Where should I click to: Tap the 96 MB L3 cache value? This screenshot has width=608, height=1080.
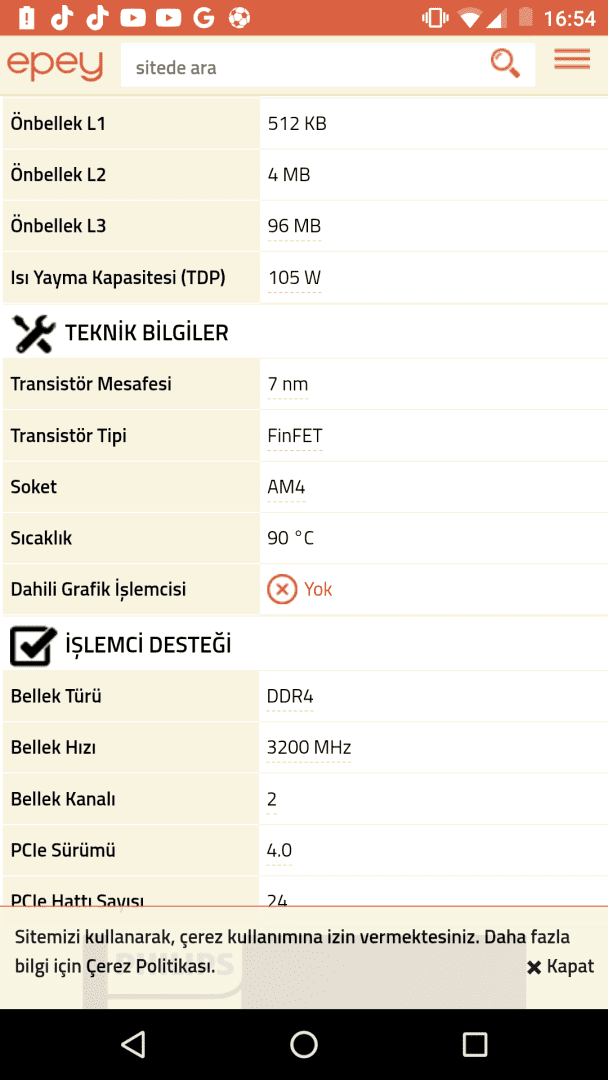click(x=294, y=226)
